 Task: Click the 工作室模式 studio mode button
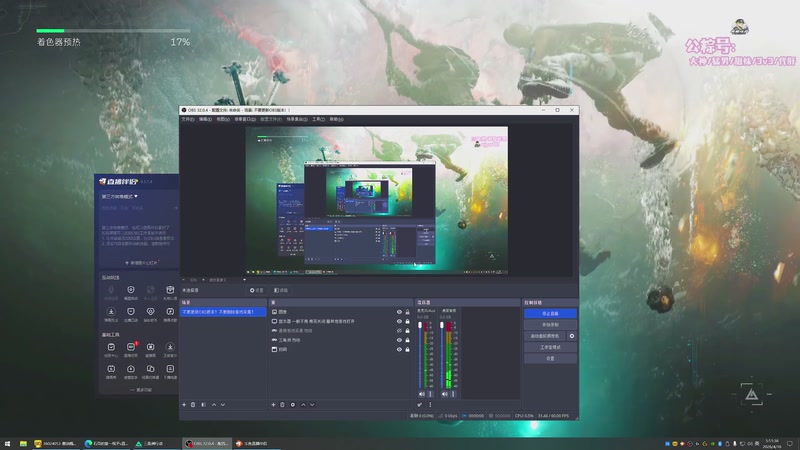(x=550, y=347)
